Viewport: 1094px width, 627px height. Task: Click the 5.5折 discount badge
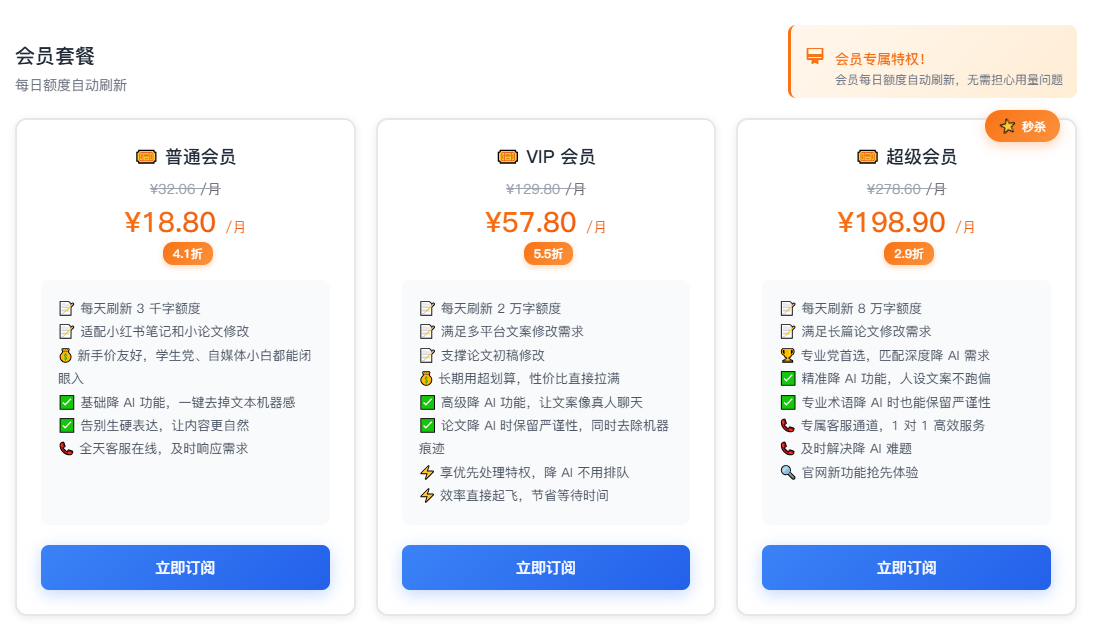pos(548,254)
